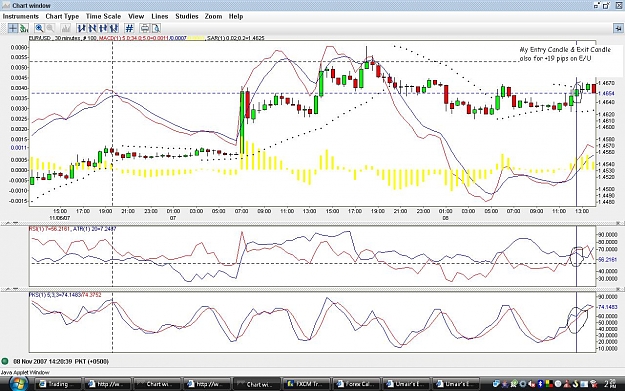Switch to the Forex Cal... taskbar window

[x=356, y=384]
